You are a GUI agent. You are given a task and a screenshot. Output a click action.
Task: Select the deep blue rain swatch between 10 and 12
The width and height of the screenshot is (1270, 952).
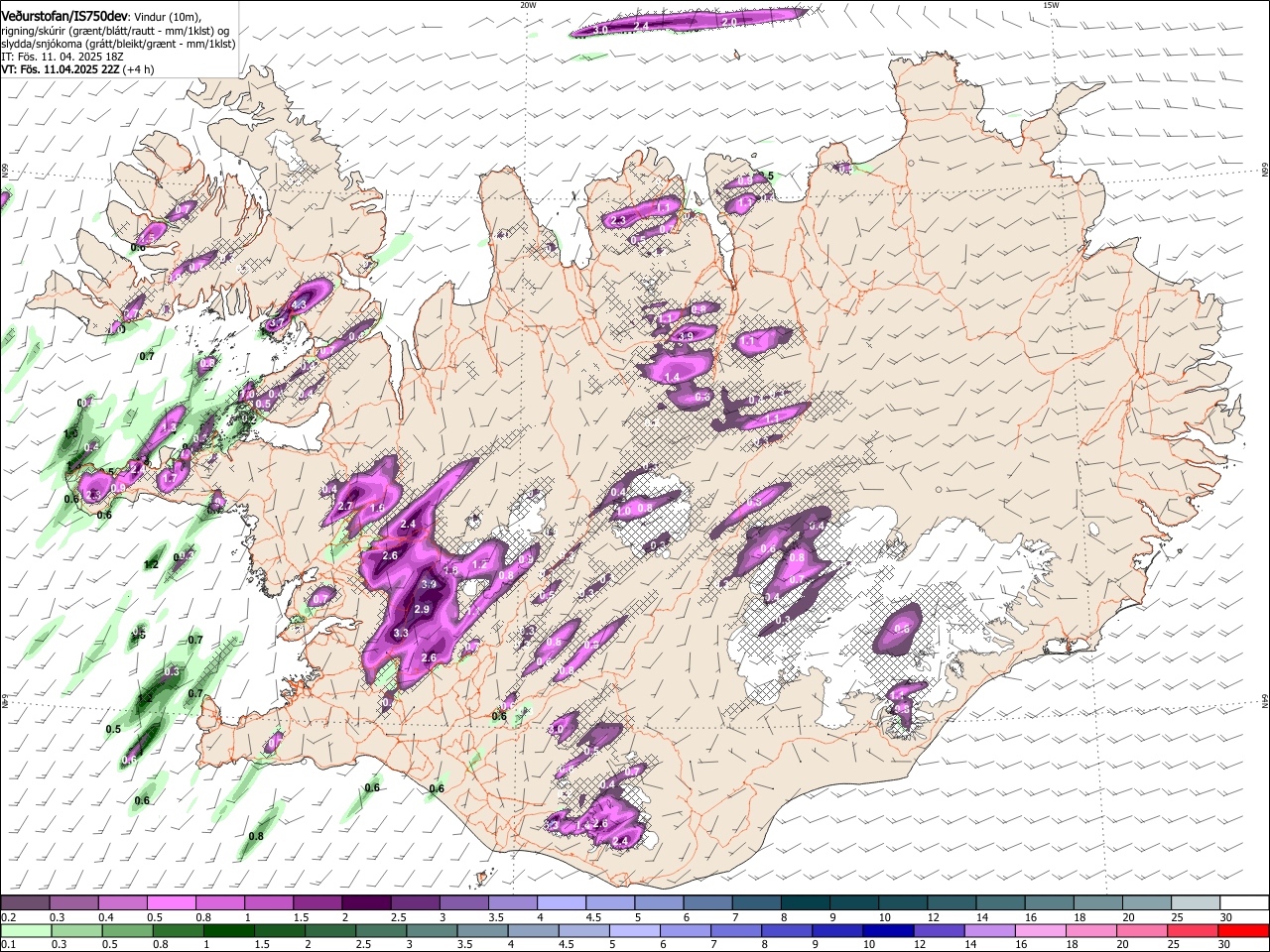[x=886, y=931]
